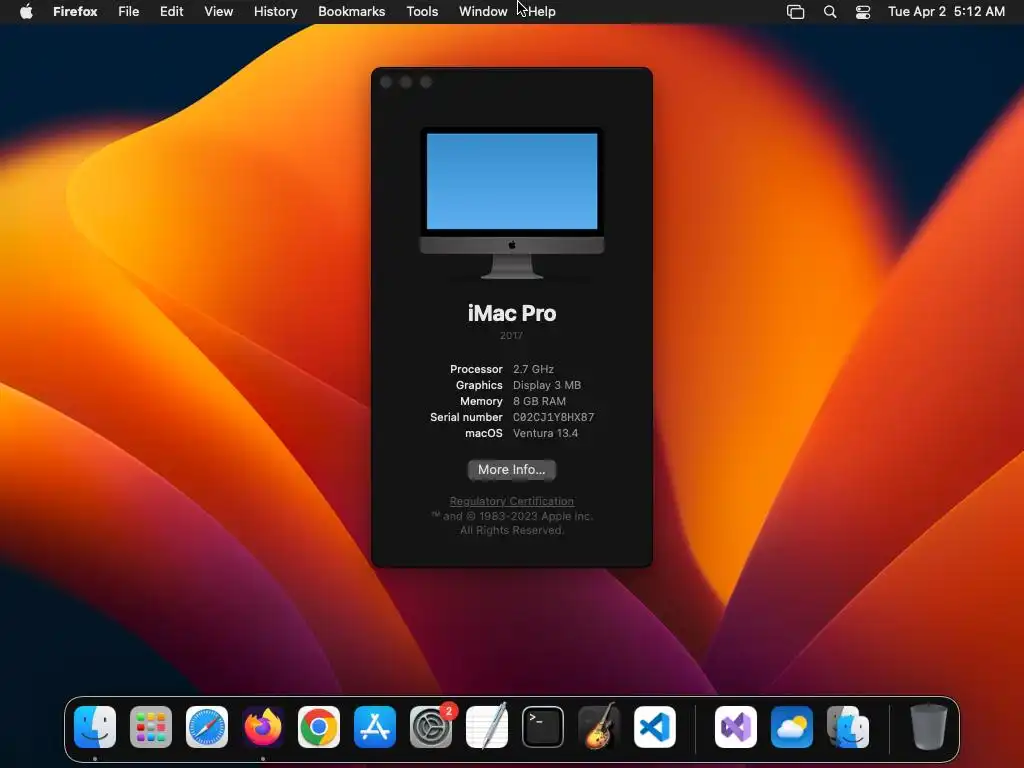Open the File menu

point(129,12)
